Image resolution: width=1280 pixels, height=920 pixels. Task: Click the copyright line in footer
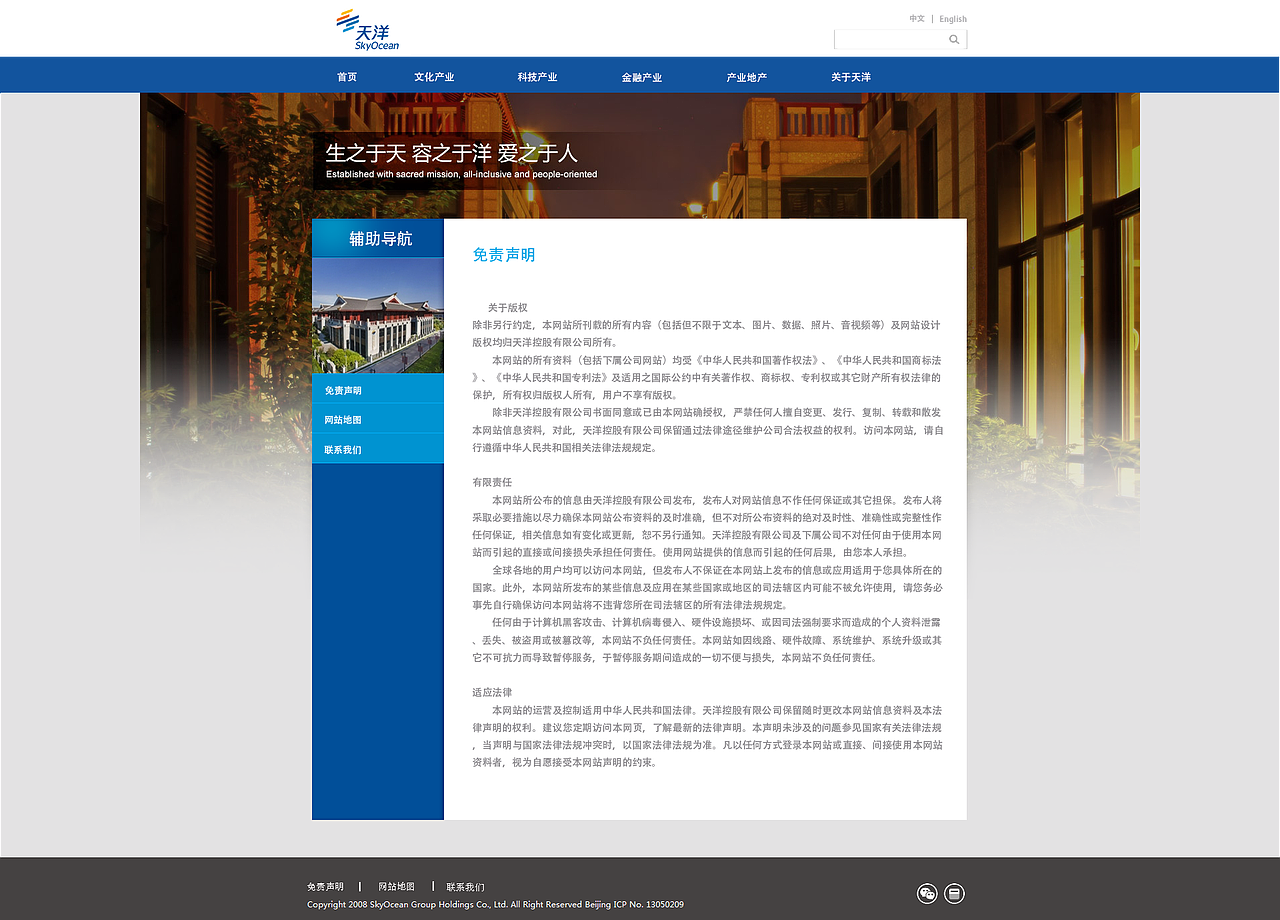[x=495, y=904]
